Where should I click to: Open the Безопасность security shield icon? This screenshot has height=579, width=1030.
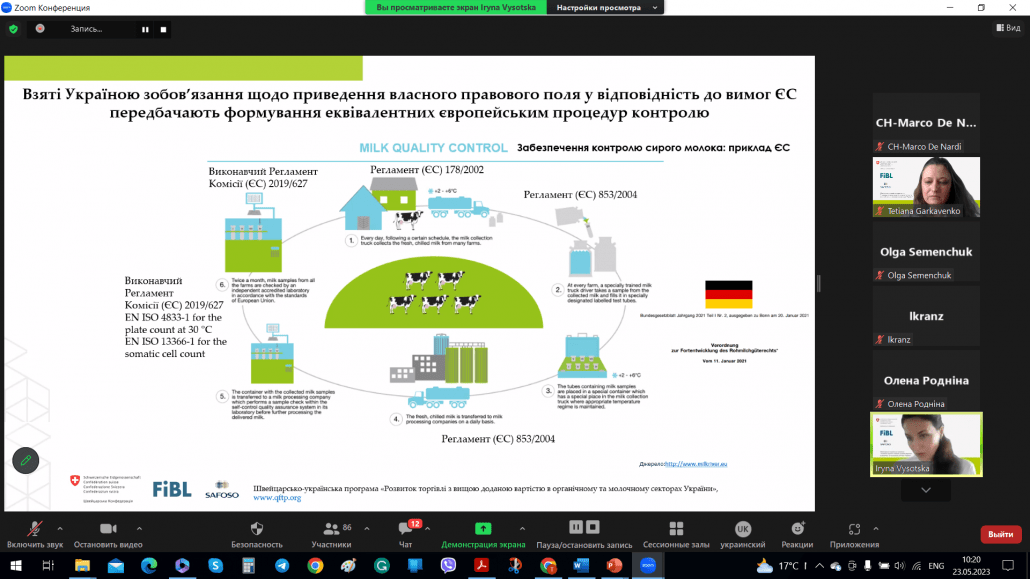257,531
